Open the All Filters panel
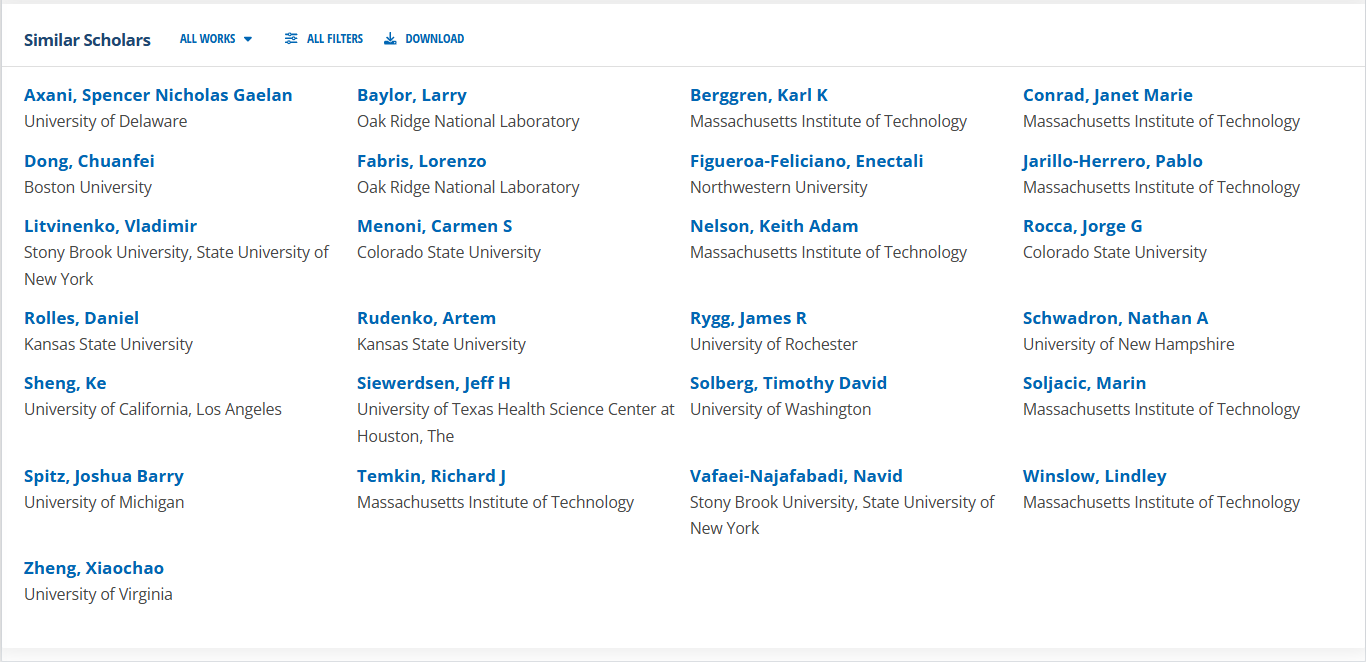 click(324, 39)
